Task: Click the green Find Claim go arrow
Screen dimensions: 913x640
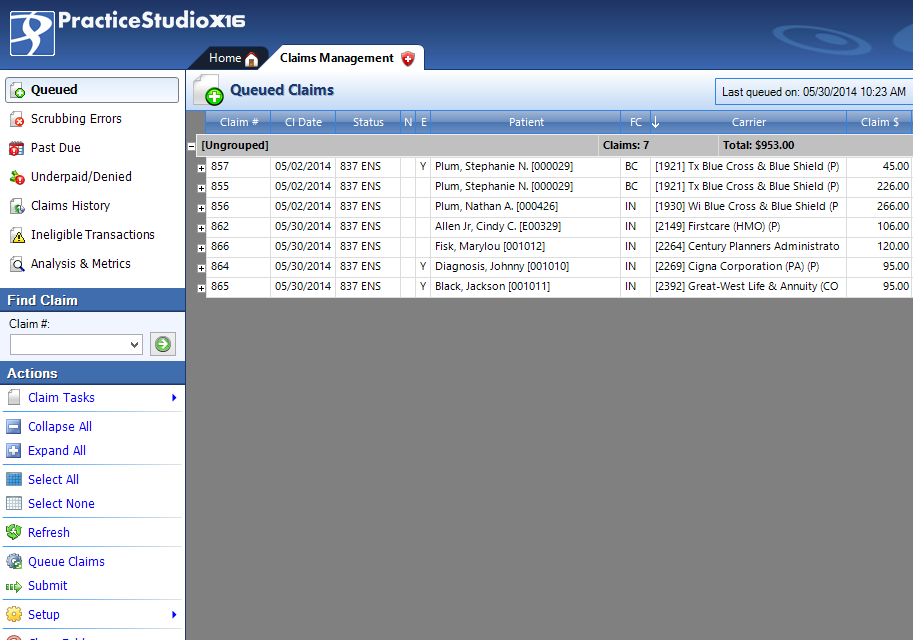Action: 162,344
